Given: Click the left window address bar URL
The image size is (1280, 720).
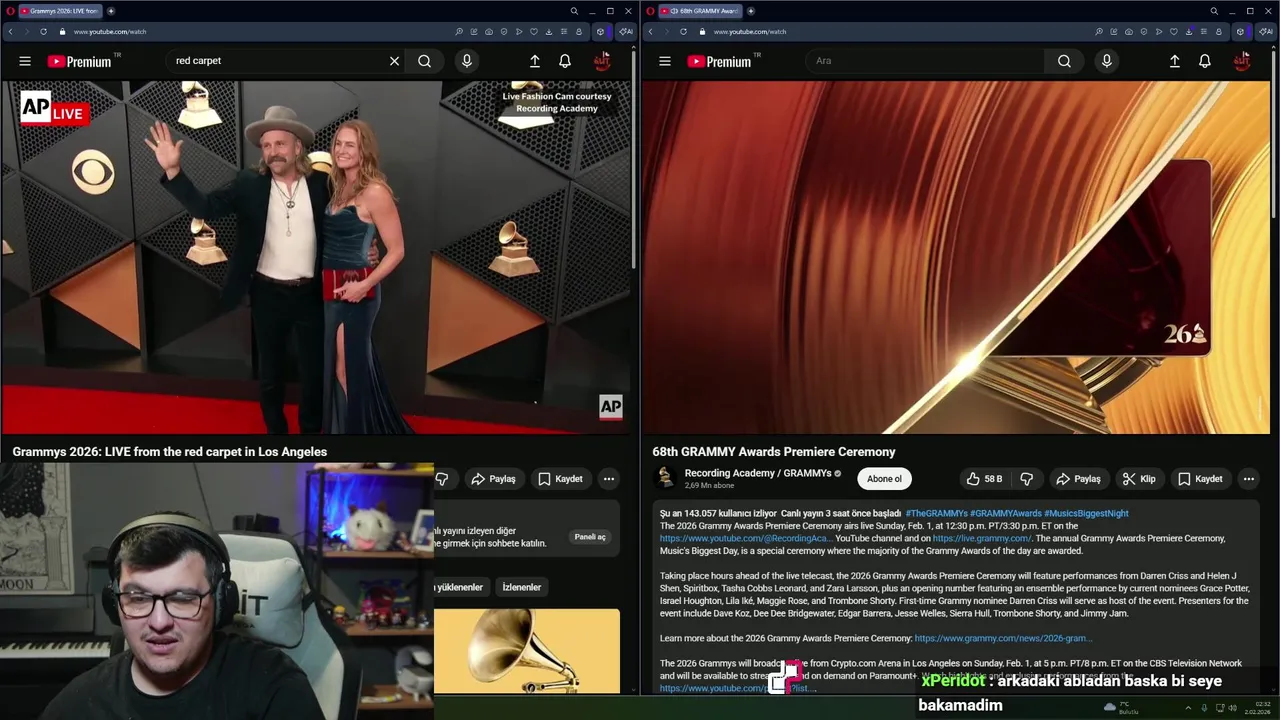Looking at the screenshot, I should [x=110, y=31].
